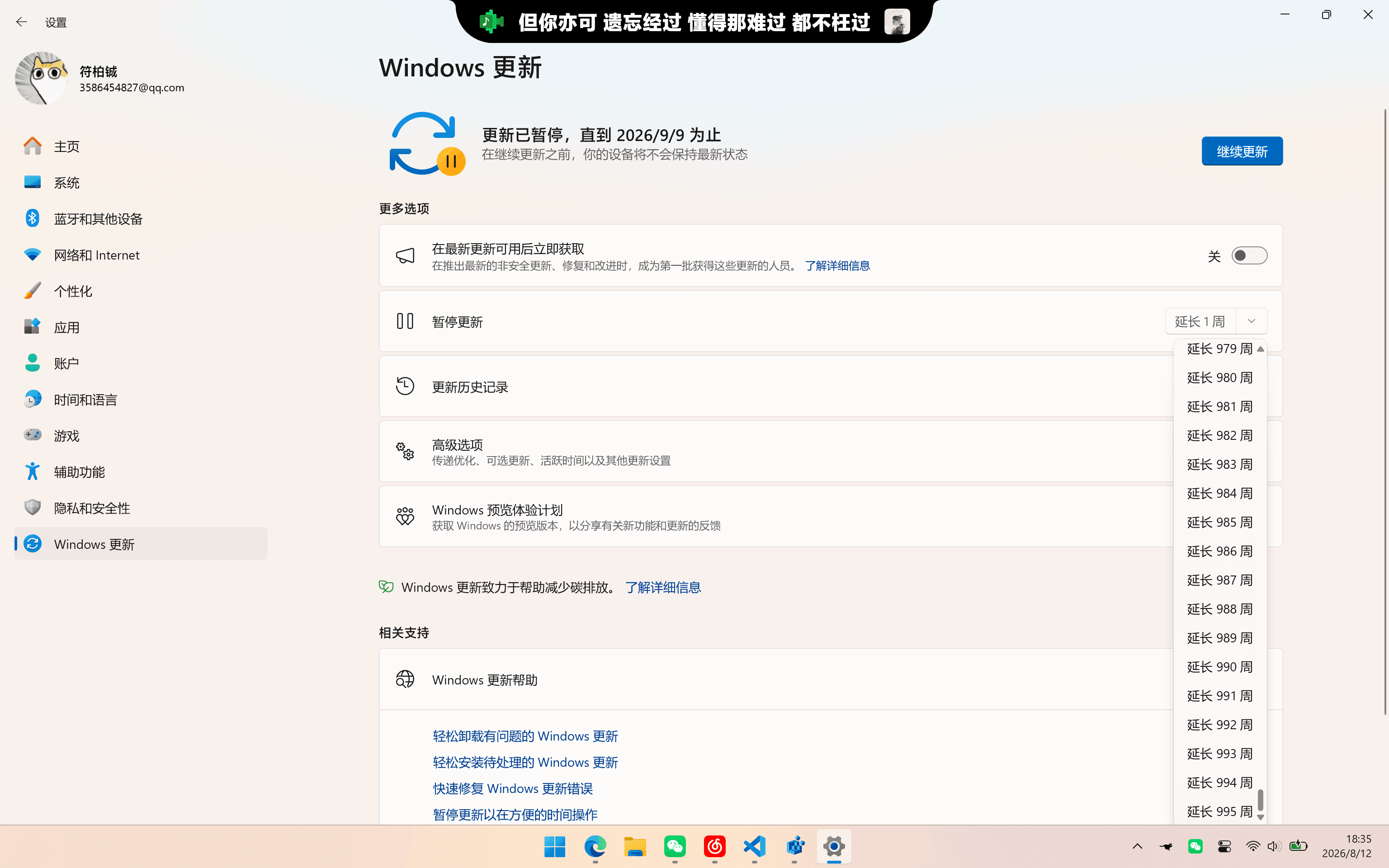
Task: Click the album cover in lyrics bar
Action: click(897, 22)
